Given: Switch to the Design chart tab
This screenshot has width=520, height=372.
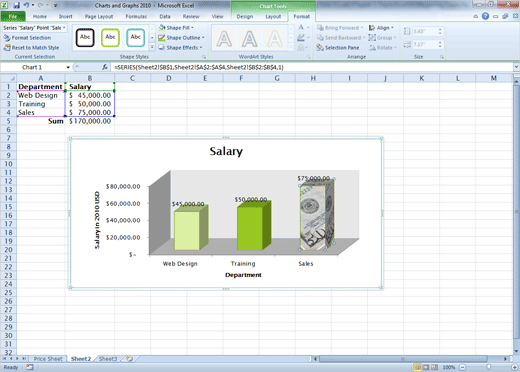Looking at the screenshot, I should (x=245, y=16).
